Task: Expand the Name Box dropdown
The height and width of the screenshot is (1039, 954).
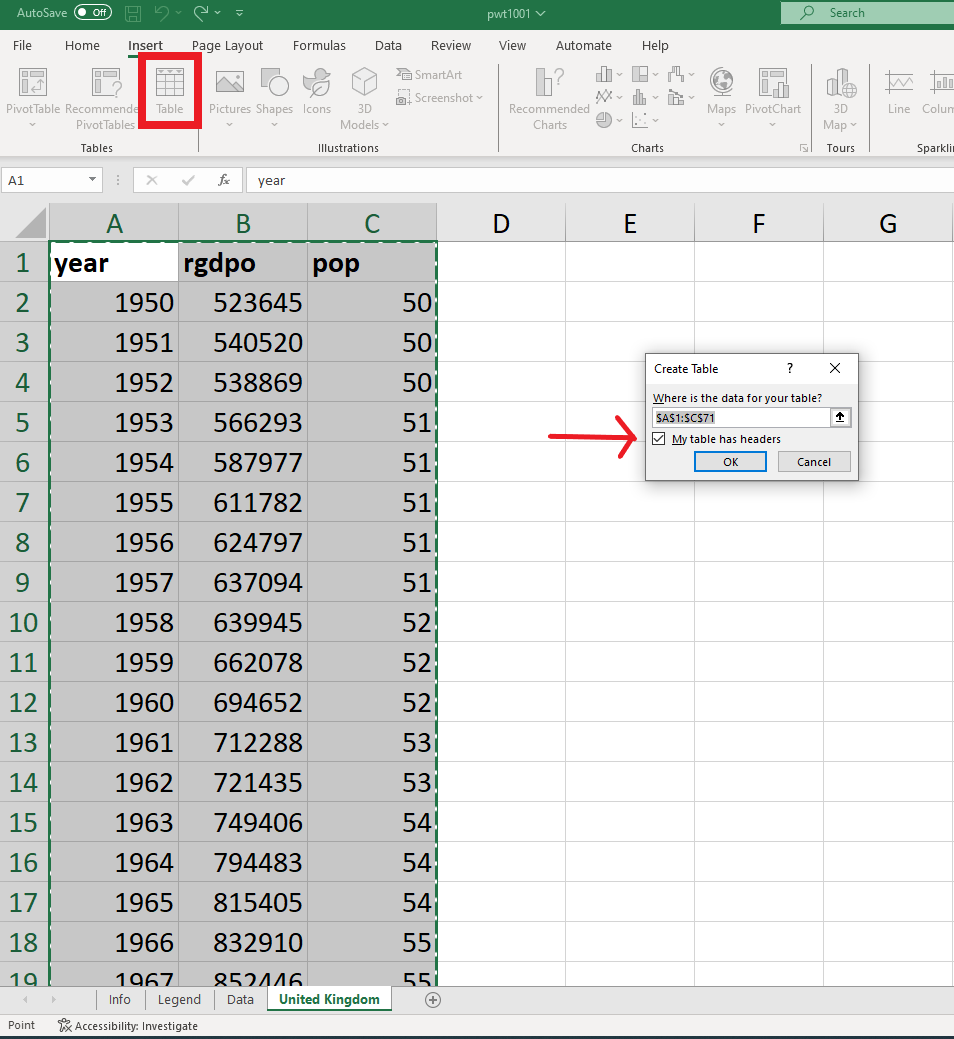Action: point(93,180)
